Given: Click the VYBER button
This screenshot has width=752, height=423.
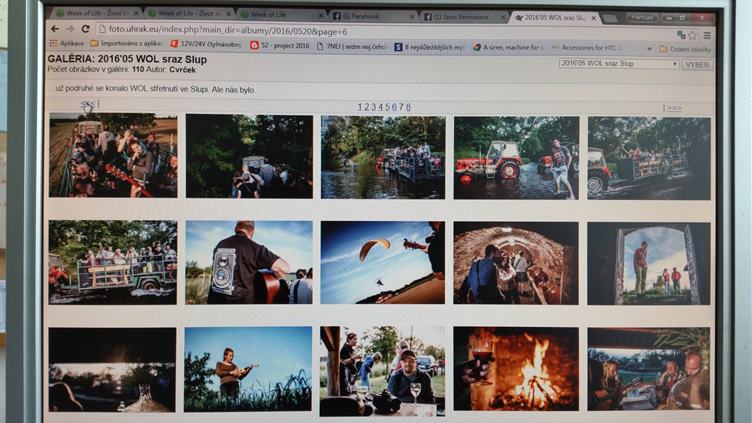Looking at the screenshot, I should pos(697,65).
